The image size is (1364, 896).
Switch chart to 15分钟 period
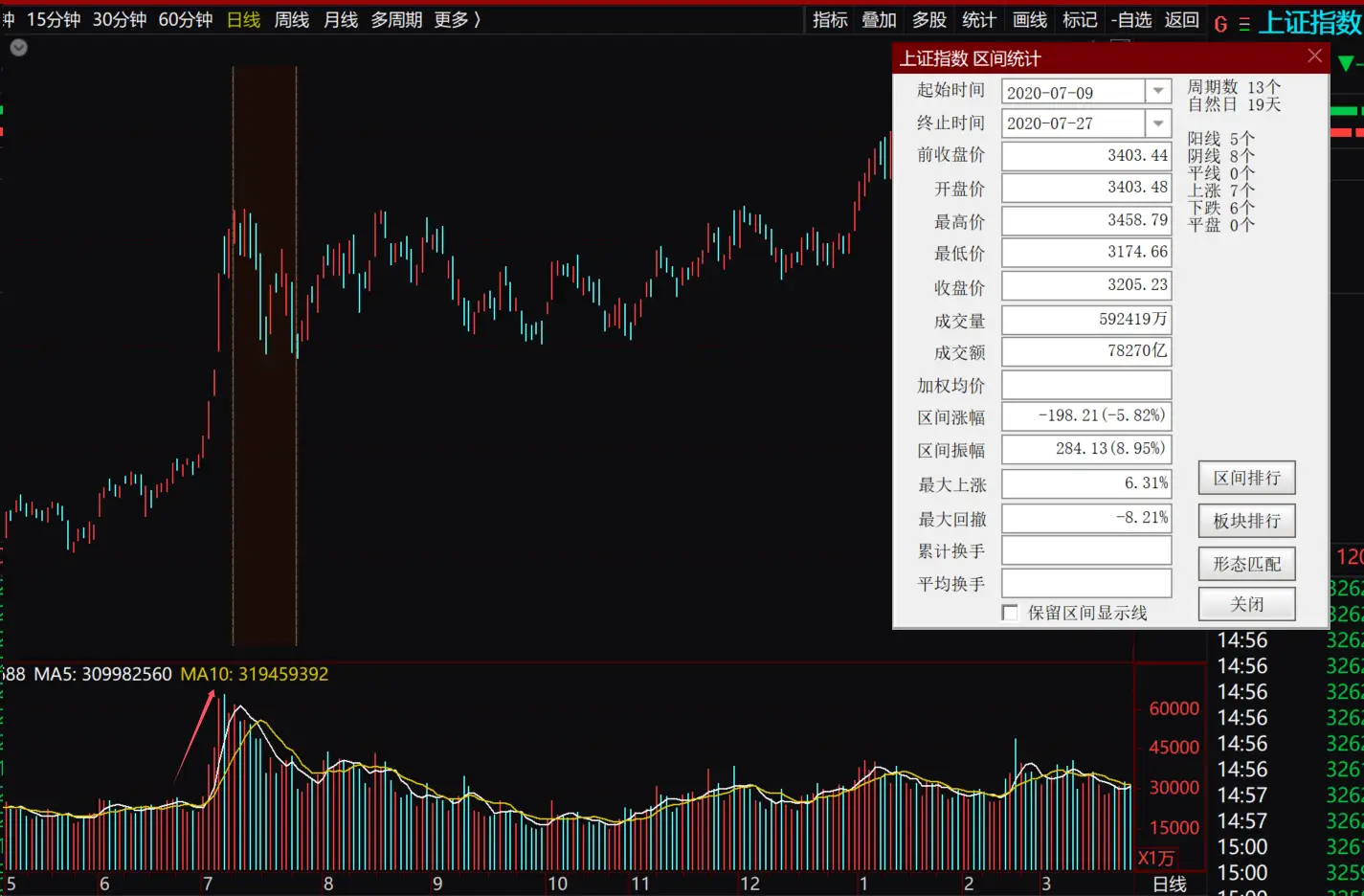click(x=54, y=20)
